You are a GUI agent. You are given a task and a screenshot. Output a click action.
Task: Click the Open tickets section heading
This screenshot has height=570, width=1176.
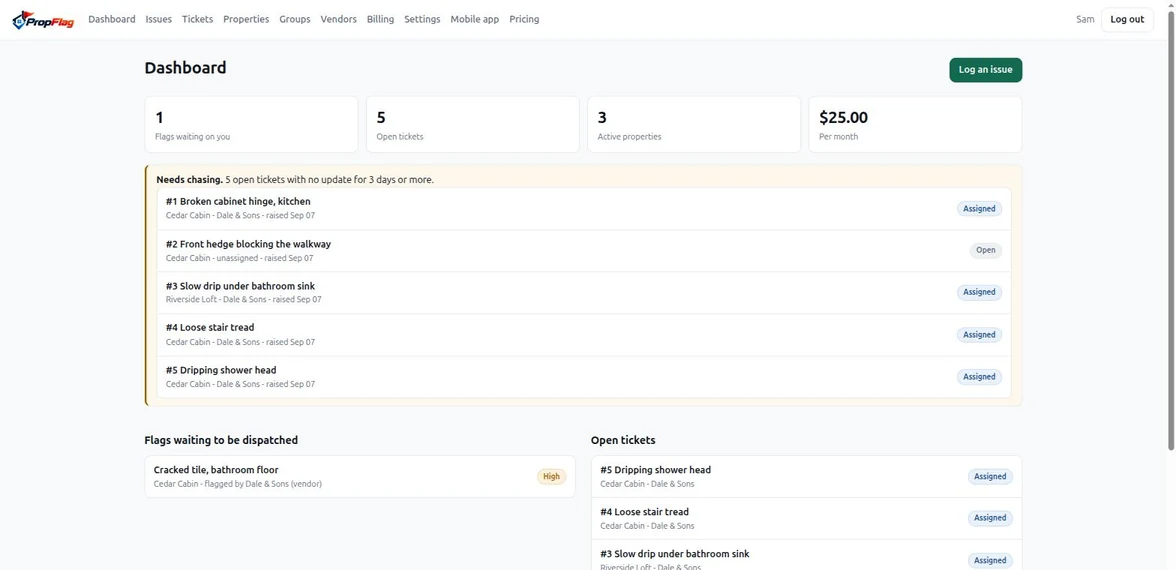click(x=623, y=440)
